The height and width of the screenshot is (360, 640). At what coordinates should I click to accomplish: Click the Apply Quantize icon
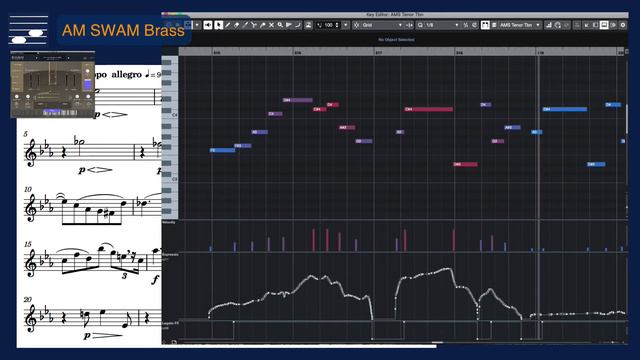point(420,25)
